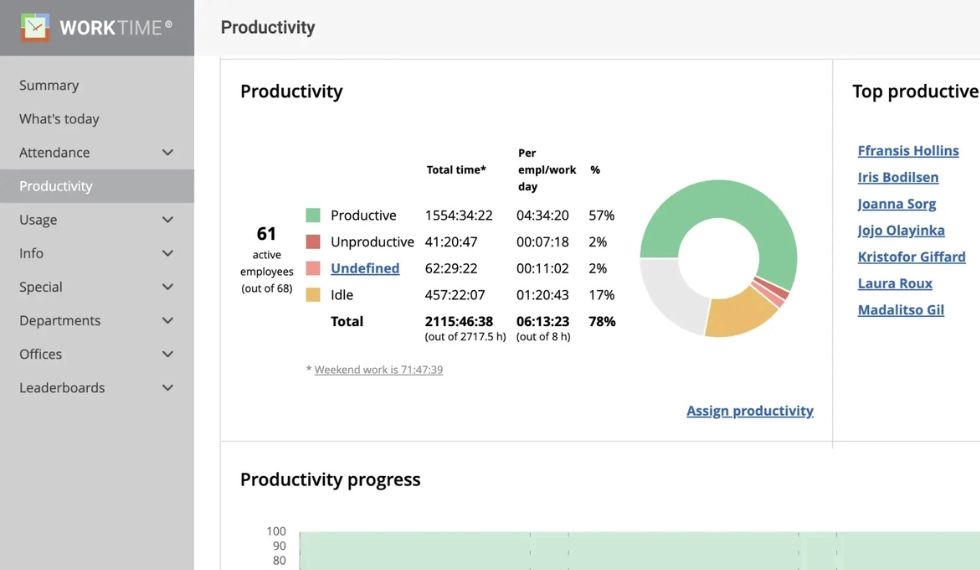Open Offices sidebar item
The width and height of the screenshot is (980, 570).
click(41, 354)
